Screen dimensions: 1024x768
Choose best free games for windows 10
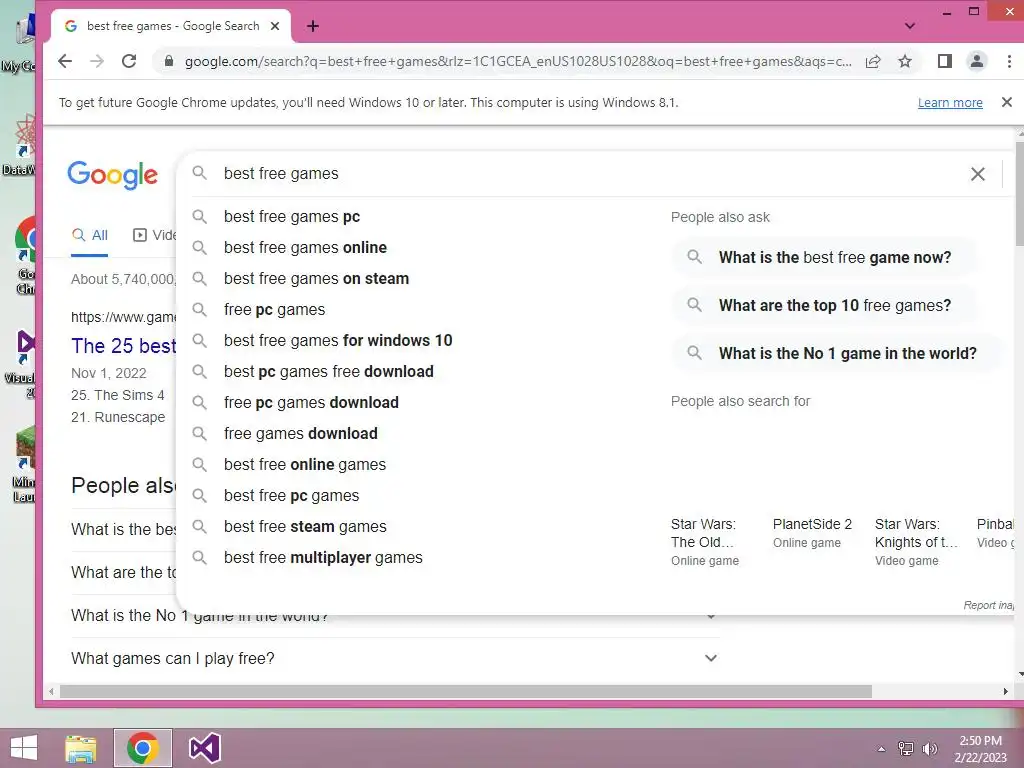coord(338,341)
